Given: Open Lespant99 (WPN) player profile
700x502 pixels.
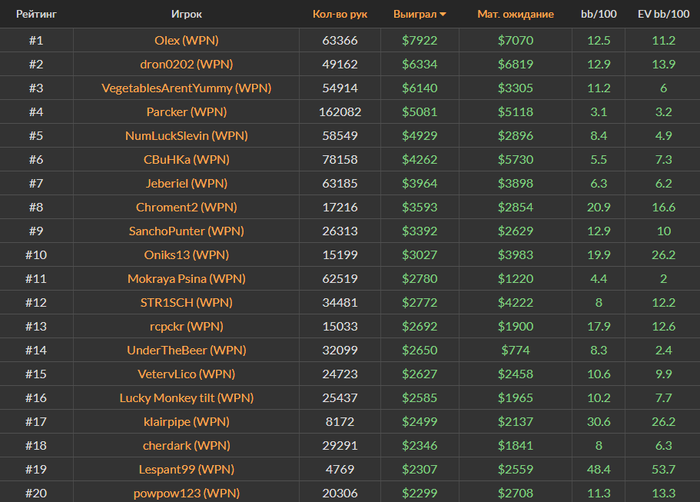Looking at the screenshot, I should (187, 469).
